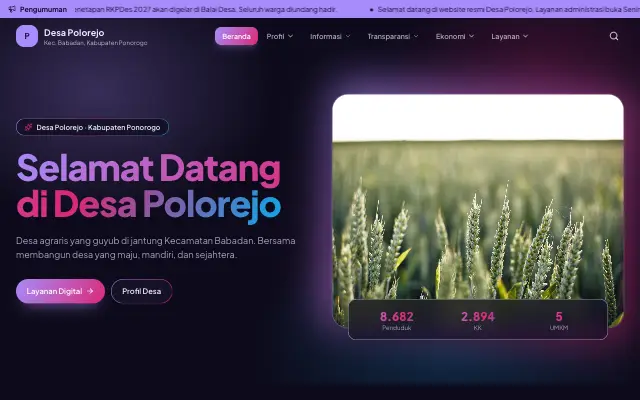Expand the chevron next to Layanan
Image resolution: width=640 pixels, height=400 pixels.
point(525,36)
